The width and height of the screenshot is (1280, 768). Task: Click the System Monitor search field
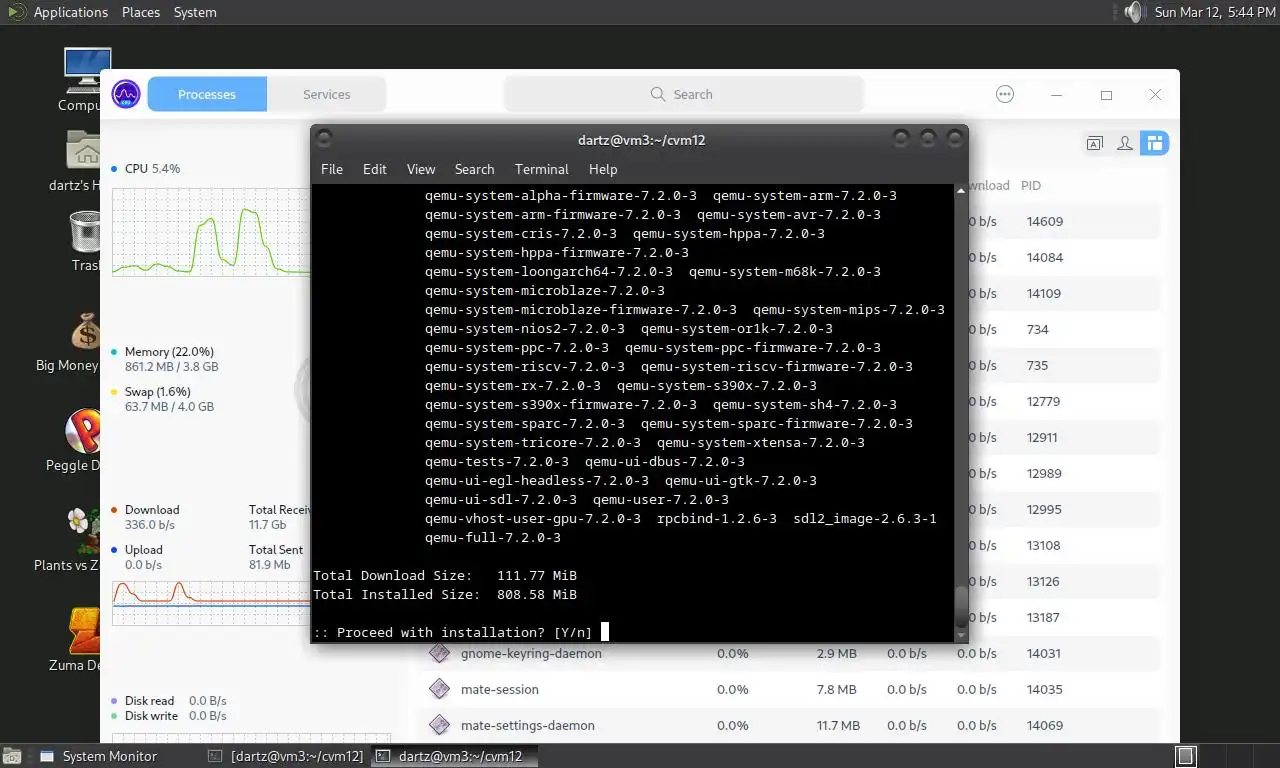pos(683,94)
